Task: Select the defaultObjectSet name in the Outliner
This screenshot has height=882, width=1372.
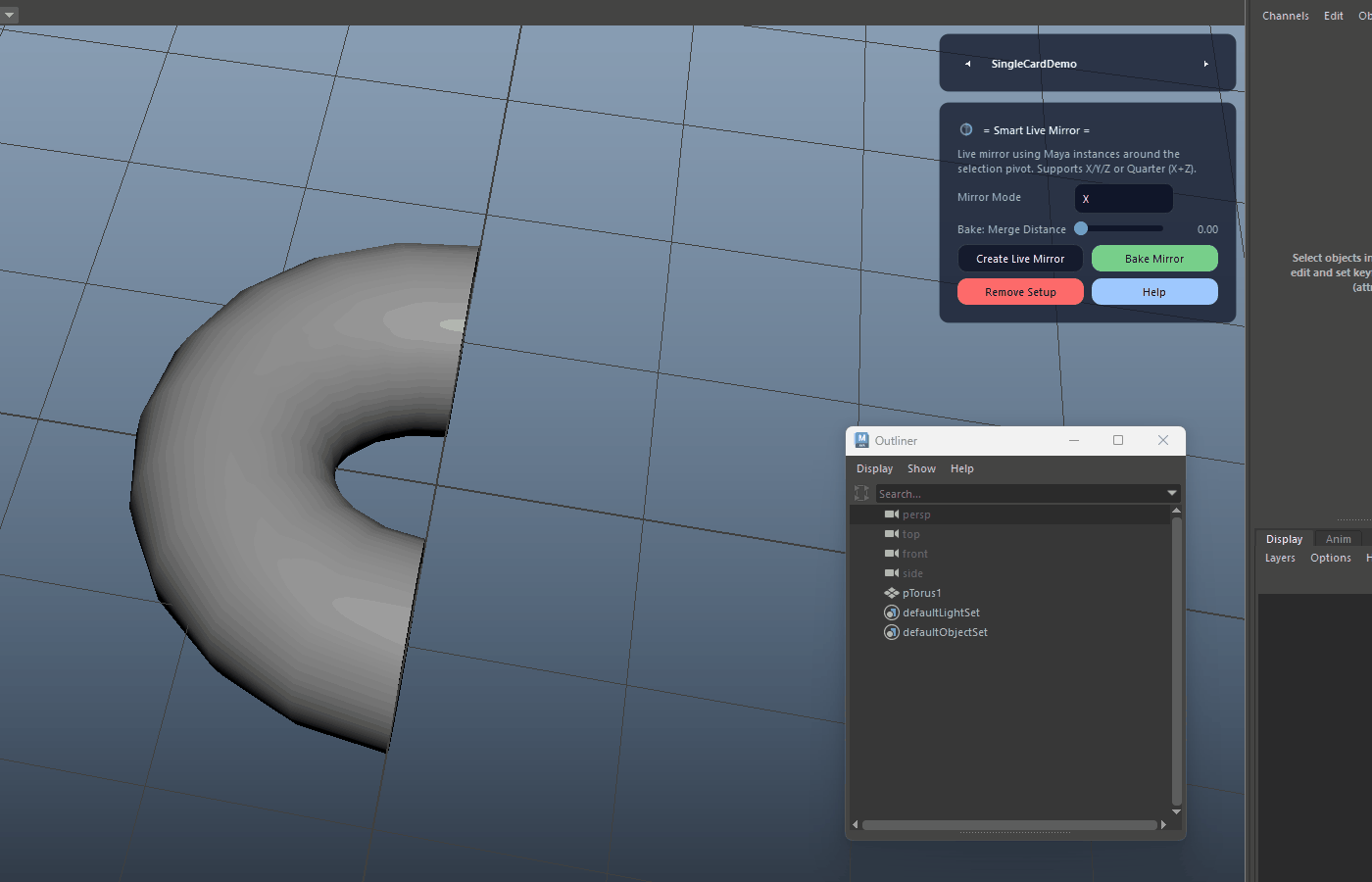Action: 945,632
